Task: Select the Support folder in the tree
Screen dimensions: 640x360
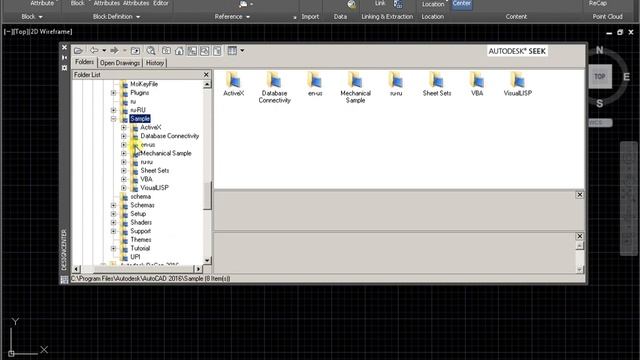Action: click(x=140, y=231)
